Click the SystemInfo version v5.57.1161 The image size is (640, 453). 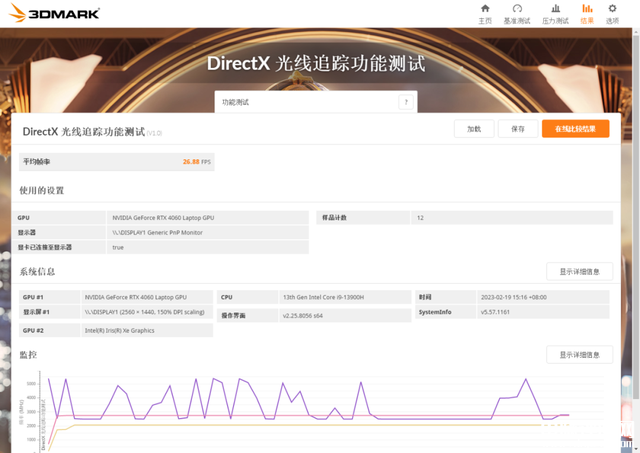(495, 312)
